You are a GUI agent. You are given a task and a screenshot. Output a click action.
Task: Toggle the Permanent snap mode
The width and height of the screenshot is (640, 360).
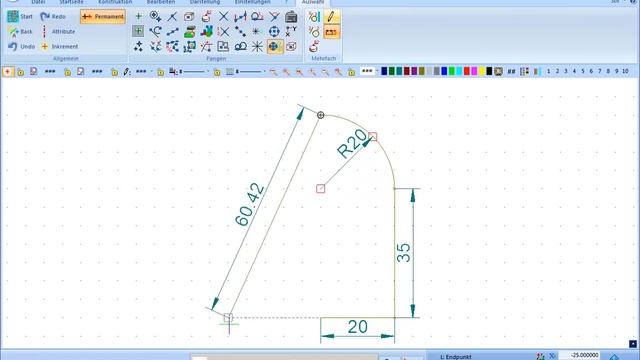pyautogui.click(x=103, y=17)
